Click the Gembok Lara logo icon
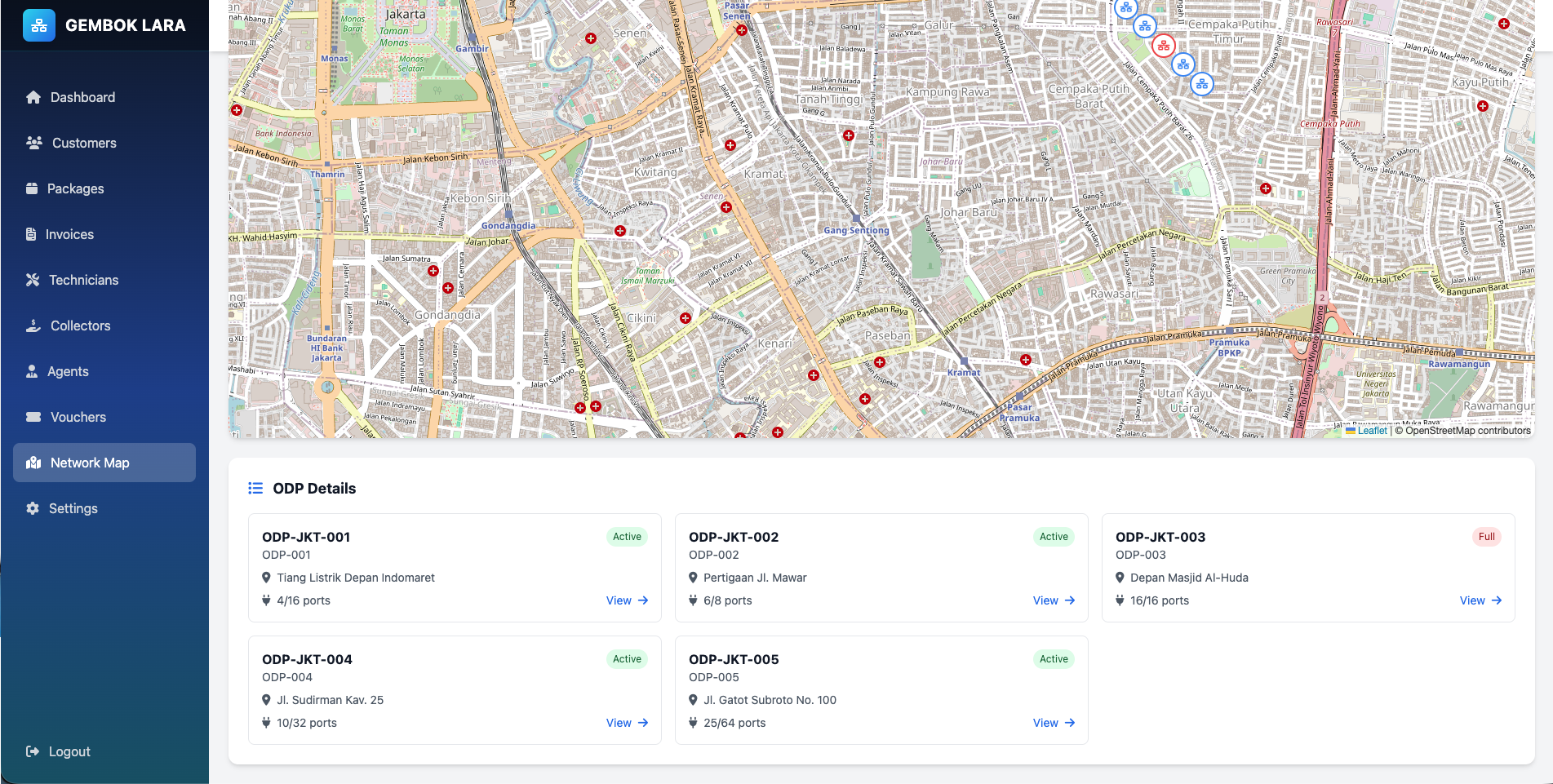Screen dimensions: 1553x784 pyautogui.click(x=38, y=25)
